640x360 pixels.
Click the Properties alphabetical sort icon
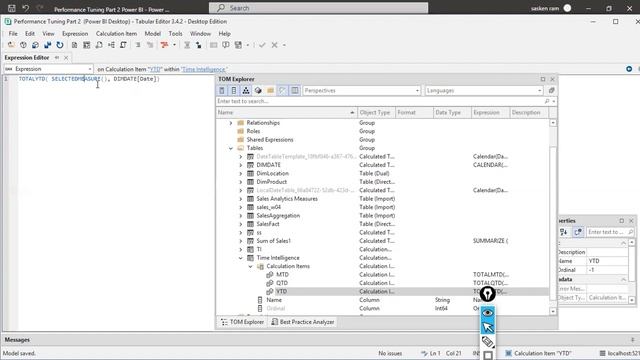coord(564,232)
